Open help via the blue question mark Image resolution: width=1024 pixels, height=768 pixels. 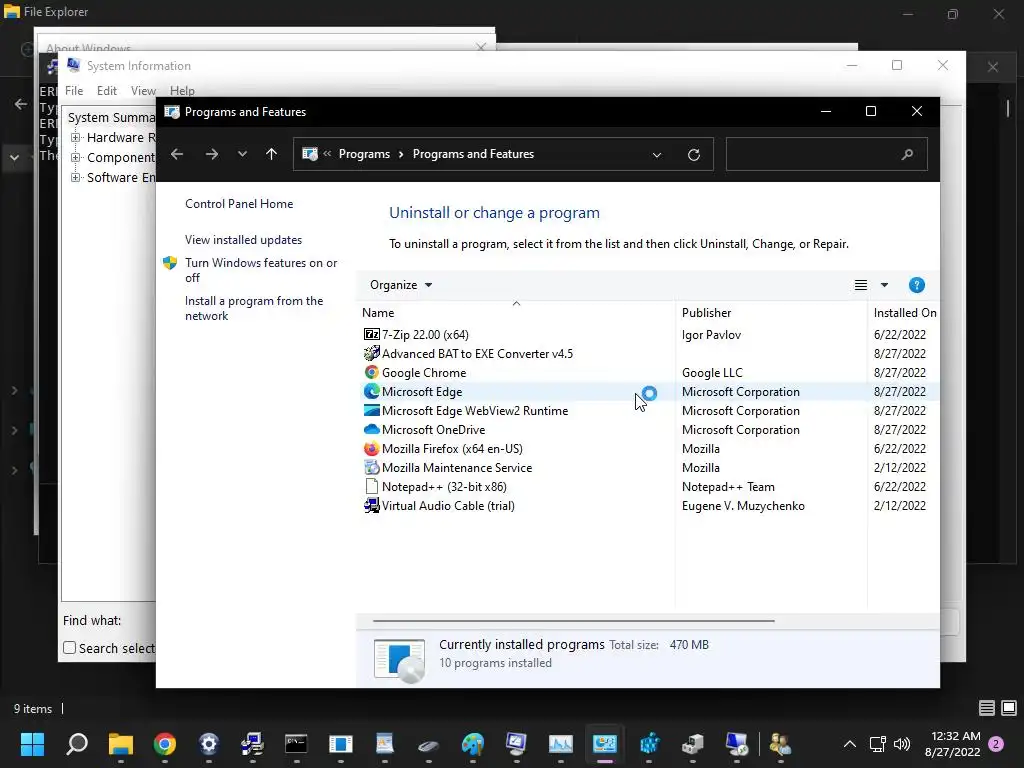tap(916, 285)
